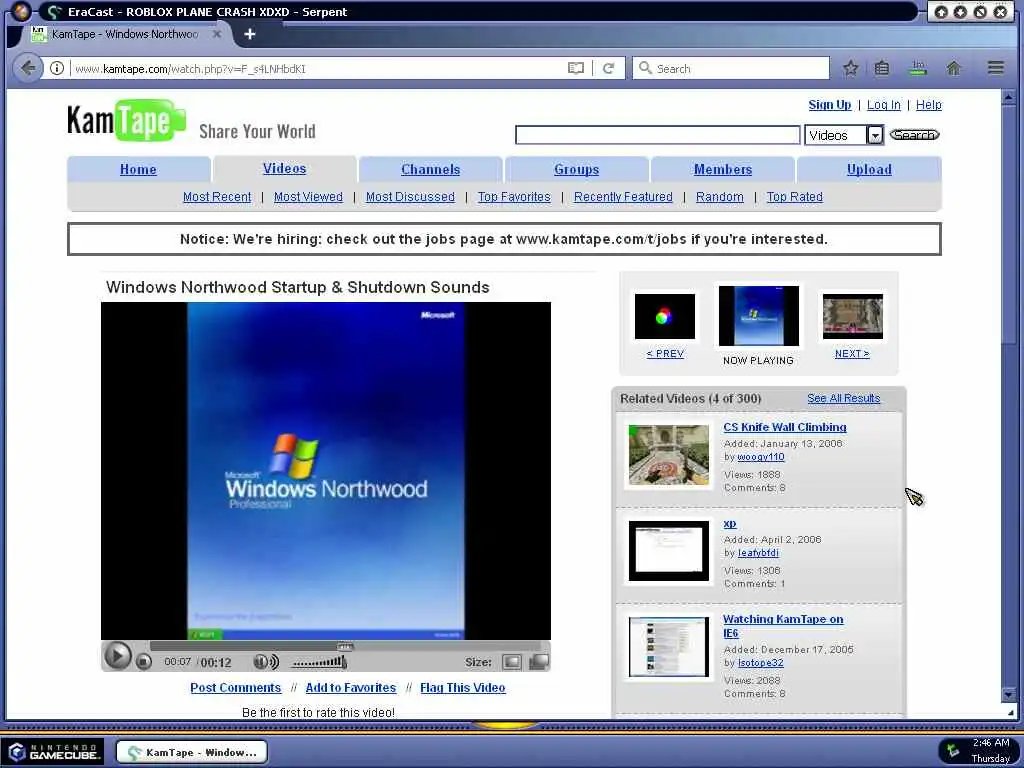Open Most Discussed videos link
Screen dimensions: 1024x768
(410, 197)
